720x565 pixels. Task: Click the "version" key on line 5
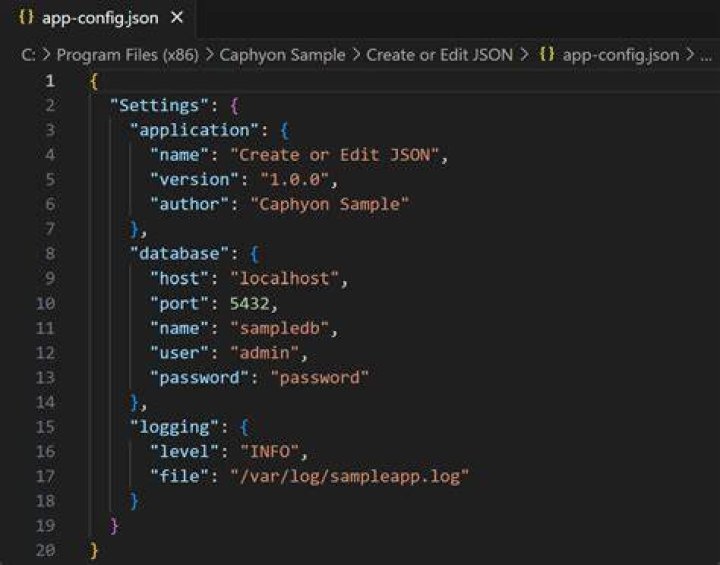click(194, 180)
